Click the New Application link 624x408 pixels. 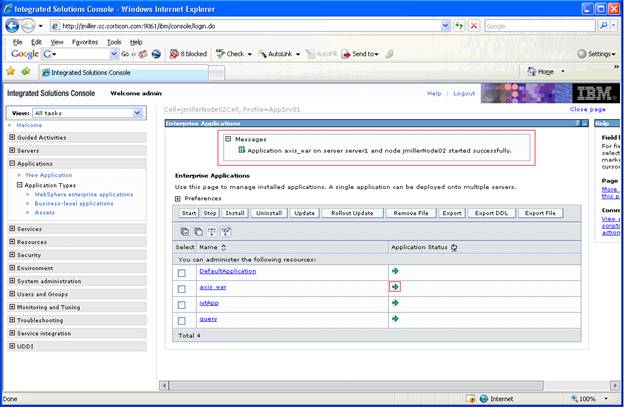pyautogui.click(x=49, y=175)
